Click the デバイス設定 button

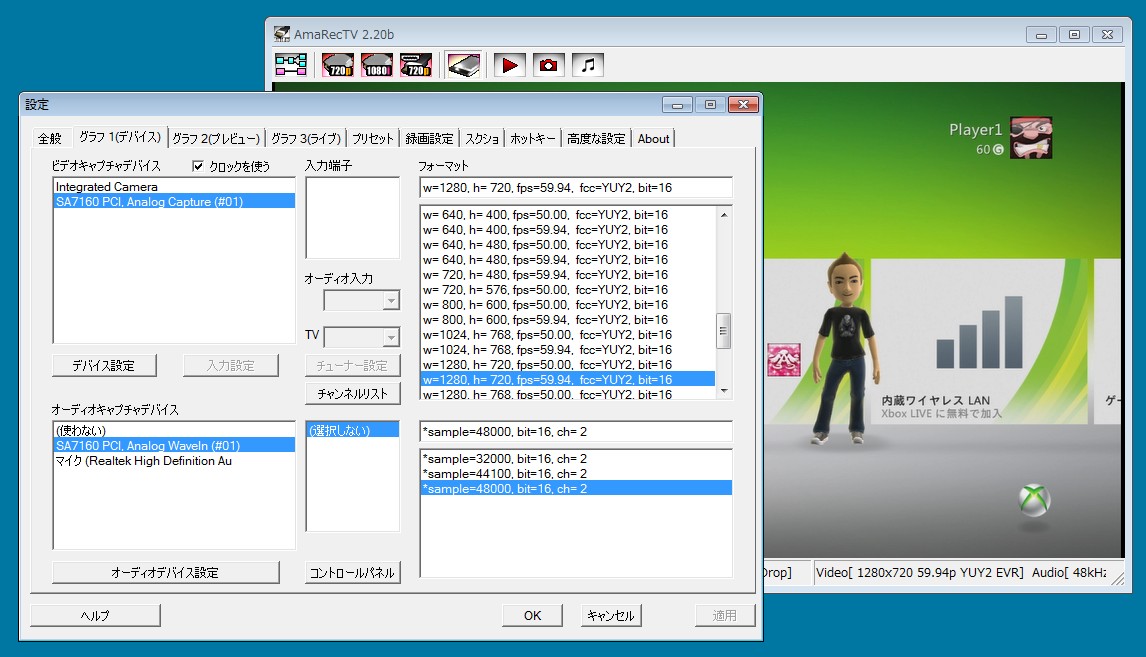point(104,365)
